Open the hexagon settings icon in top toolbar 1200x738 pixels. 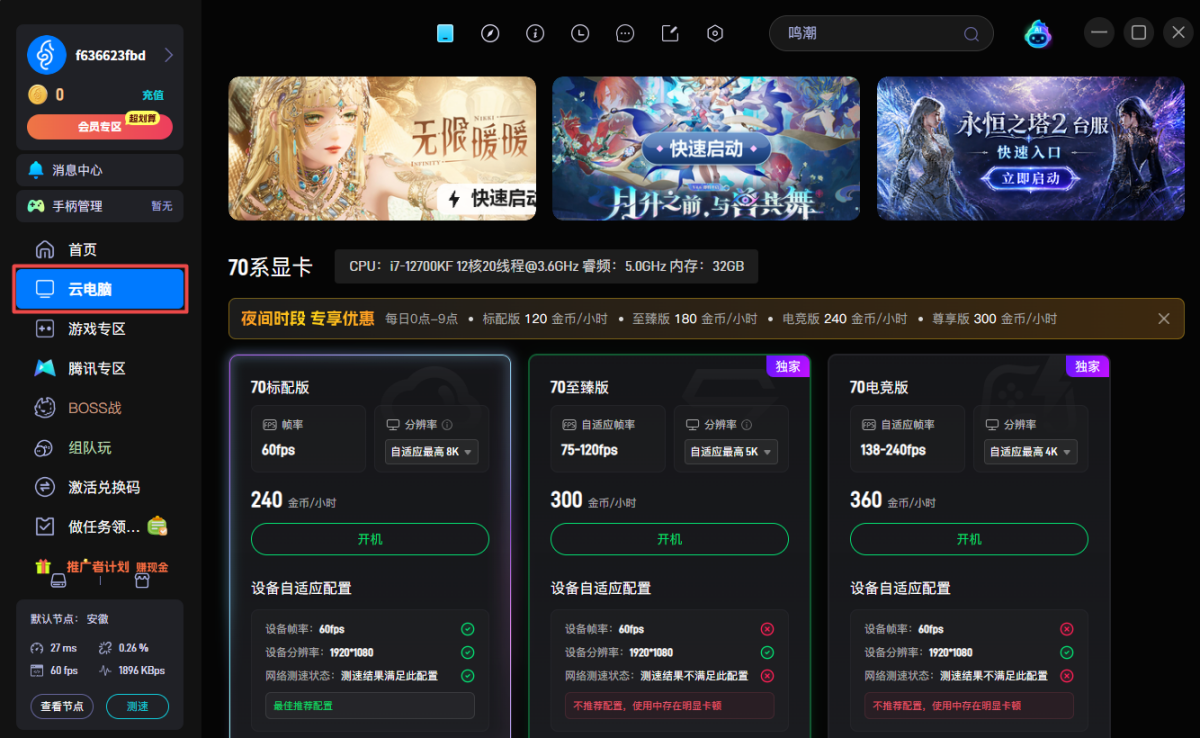pyautogui.click(x=715, y=33)
